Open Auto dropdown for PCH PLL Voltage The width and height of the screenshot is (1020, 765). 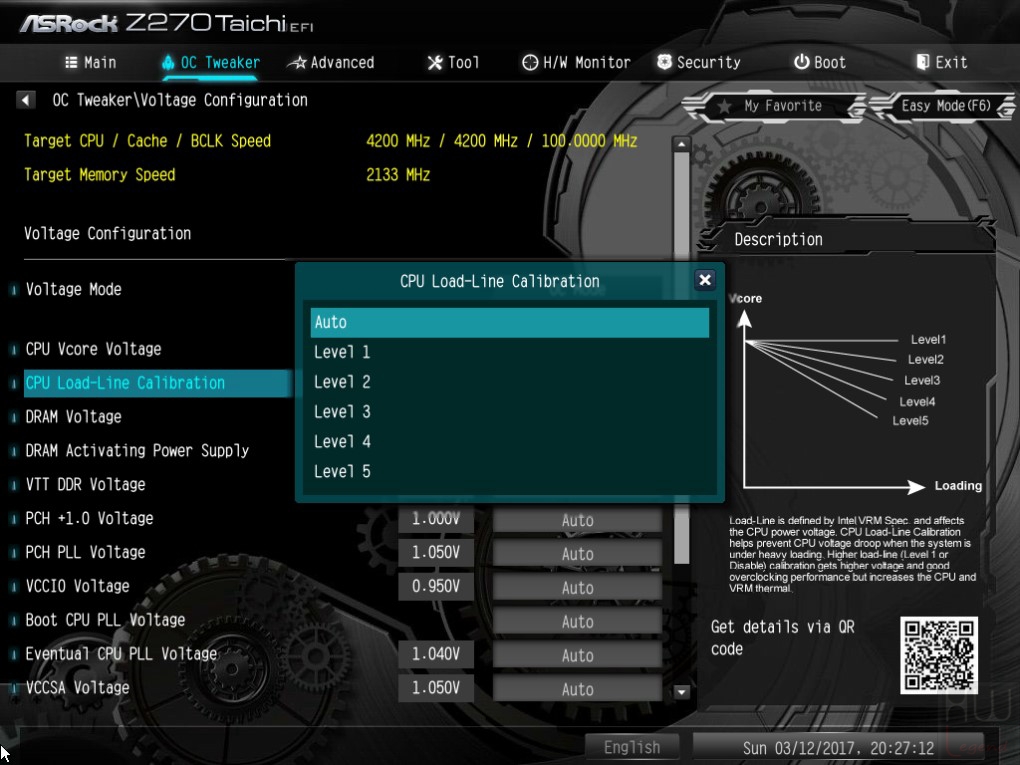577,554
